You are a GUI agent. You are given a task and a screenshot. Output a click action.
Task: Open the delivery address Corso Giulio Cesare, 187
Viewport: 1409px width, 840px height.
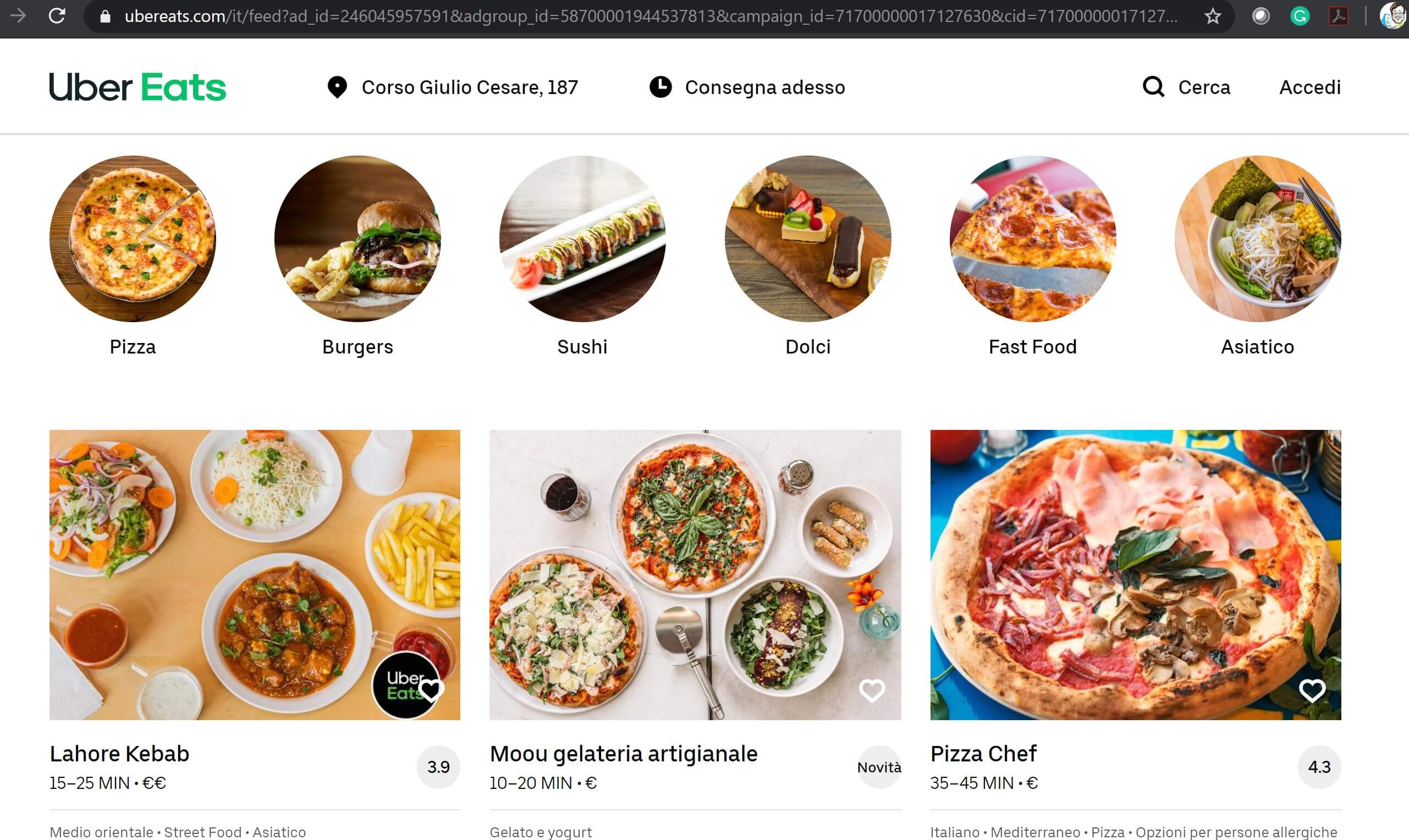pos(469,87)
